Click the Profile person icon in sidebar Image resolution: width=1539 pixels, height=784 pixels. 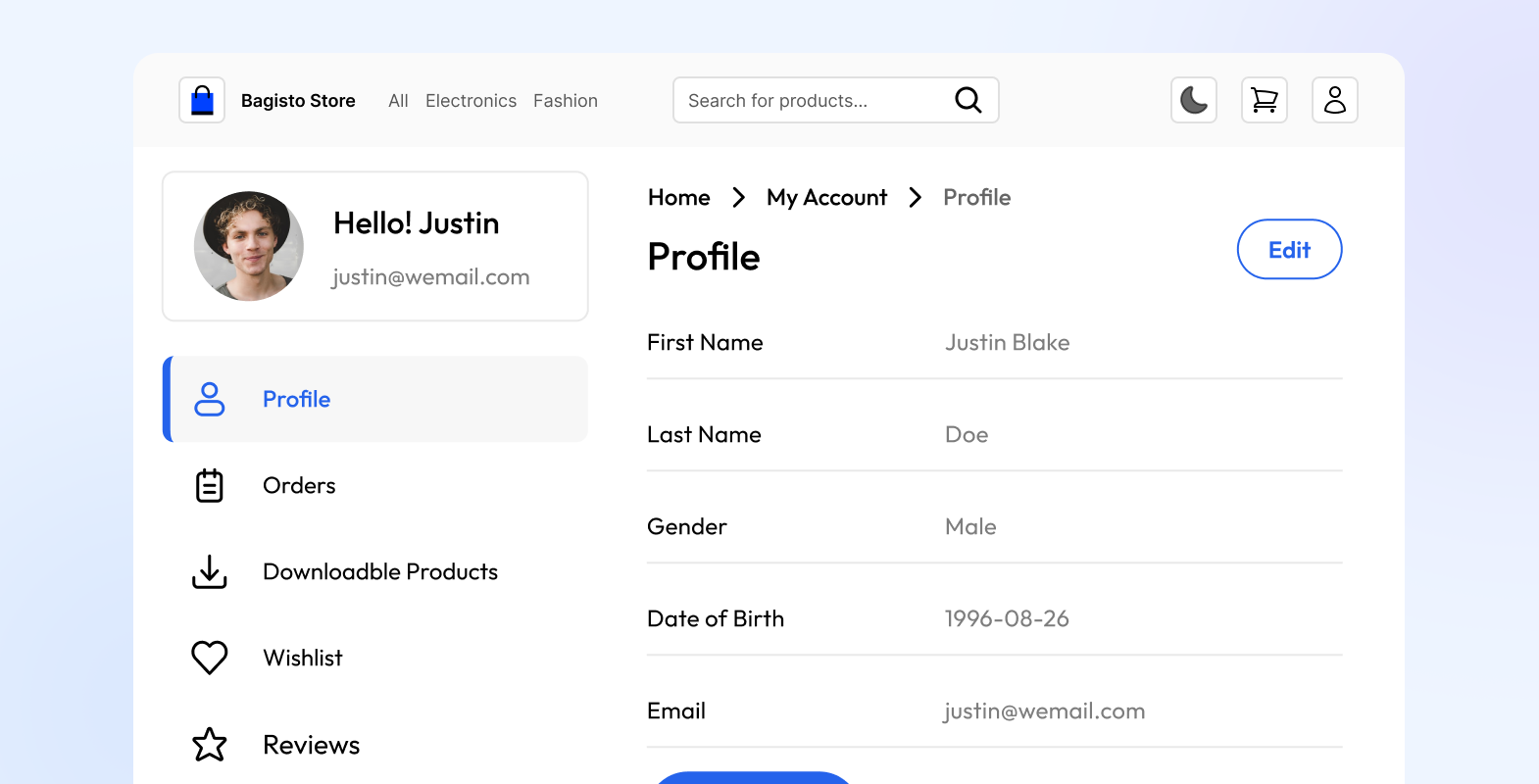210,399
